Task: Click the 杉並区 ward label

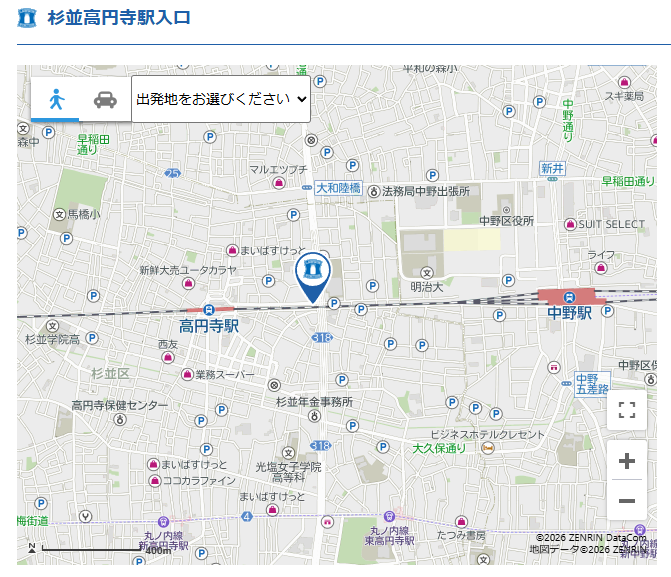Action: point(110,374)
